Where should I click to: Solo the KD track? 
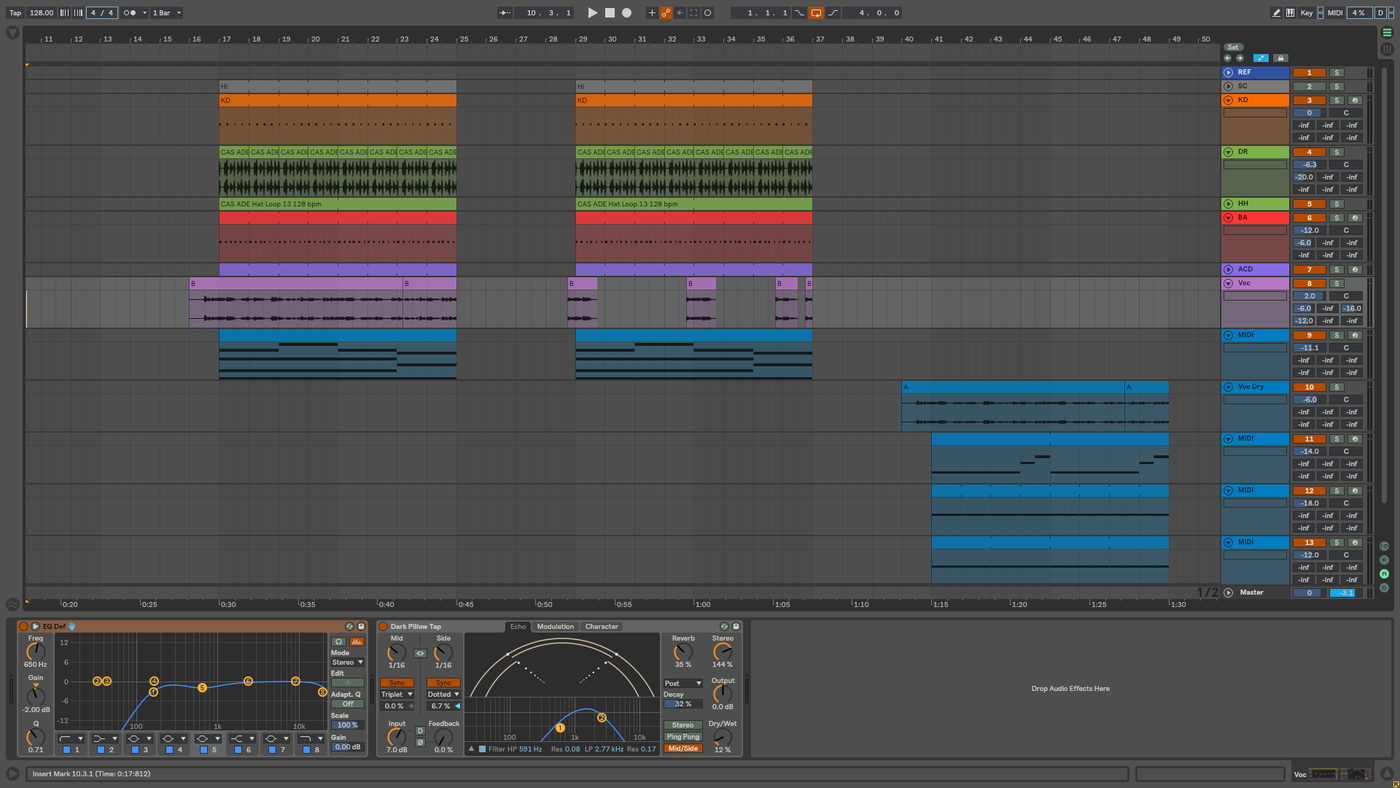point(1337,101)
